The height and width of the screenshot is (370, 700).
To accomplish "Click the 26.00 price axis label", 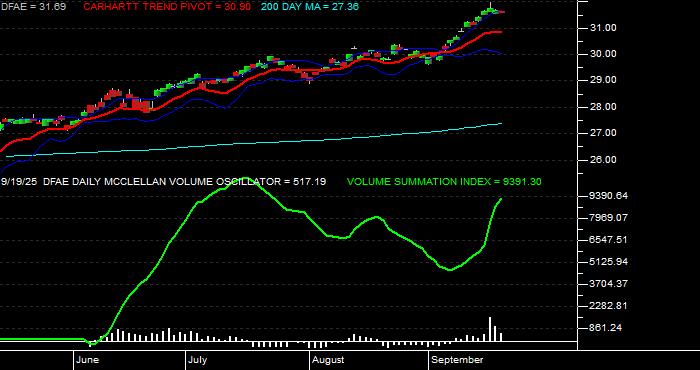I will tap(604, 160).
